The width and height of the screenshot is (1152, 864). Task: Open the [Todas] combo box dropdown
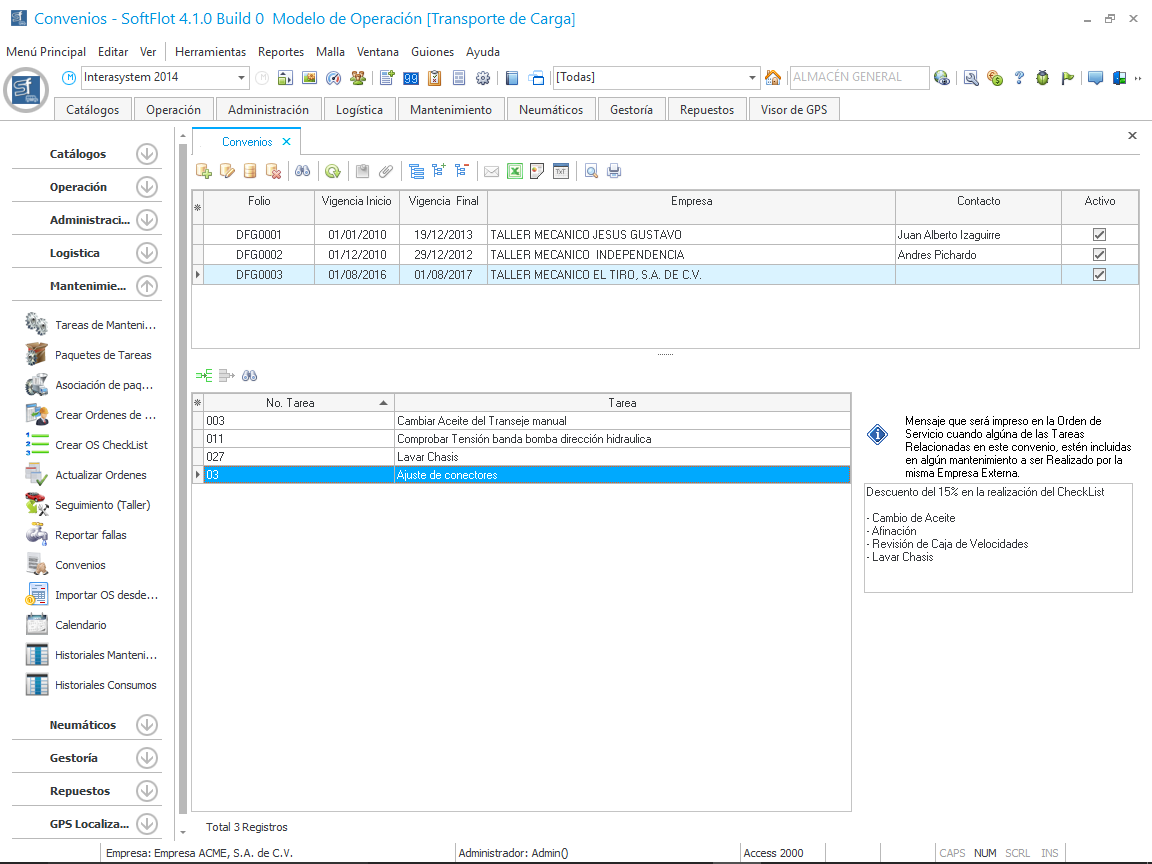pyautogui.click(x=753, y=78)
